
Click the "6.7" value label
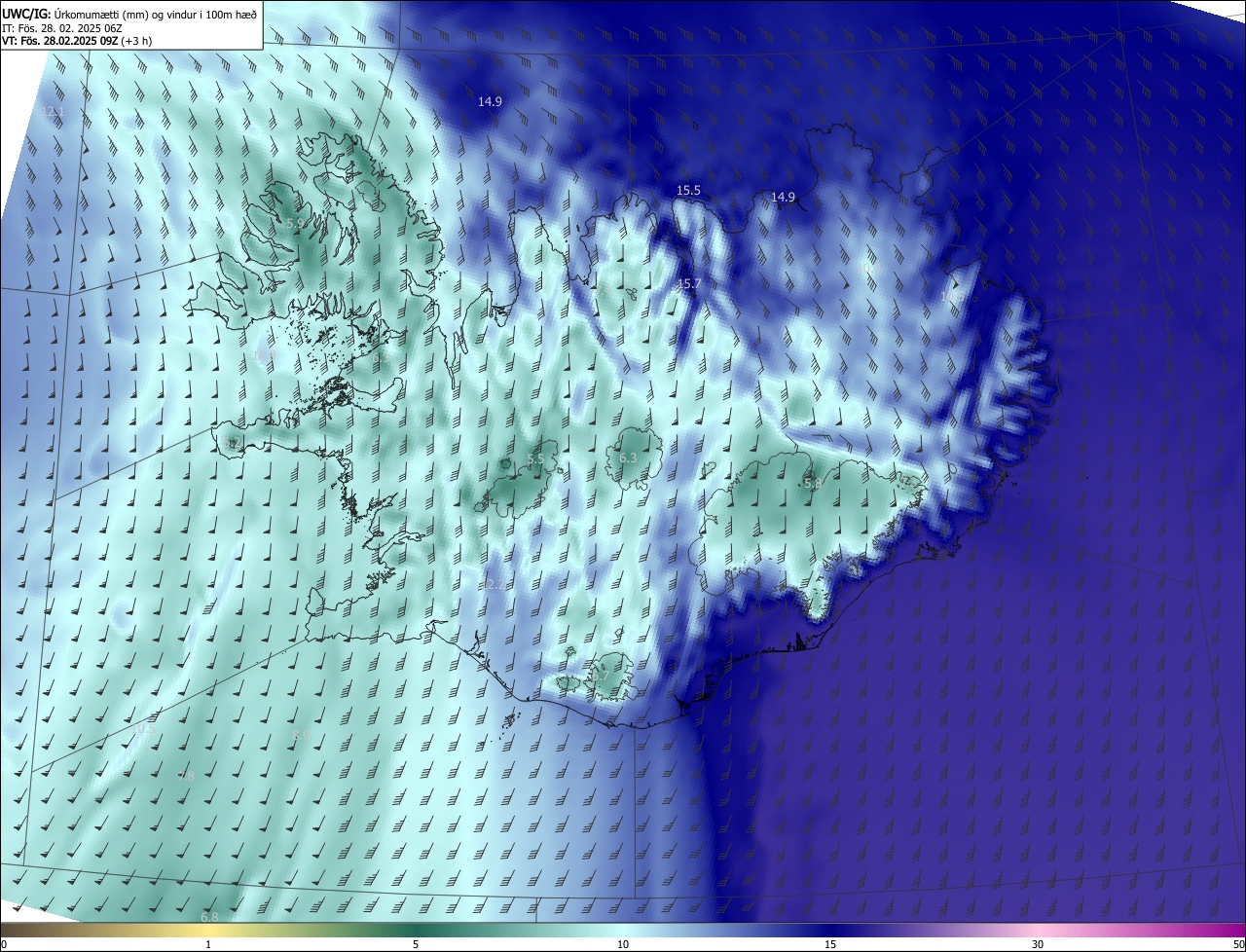pyautogui.click(x=601, y=676)
